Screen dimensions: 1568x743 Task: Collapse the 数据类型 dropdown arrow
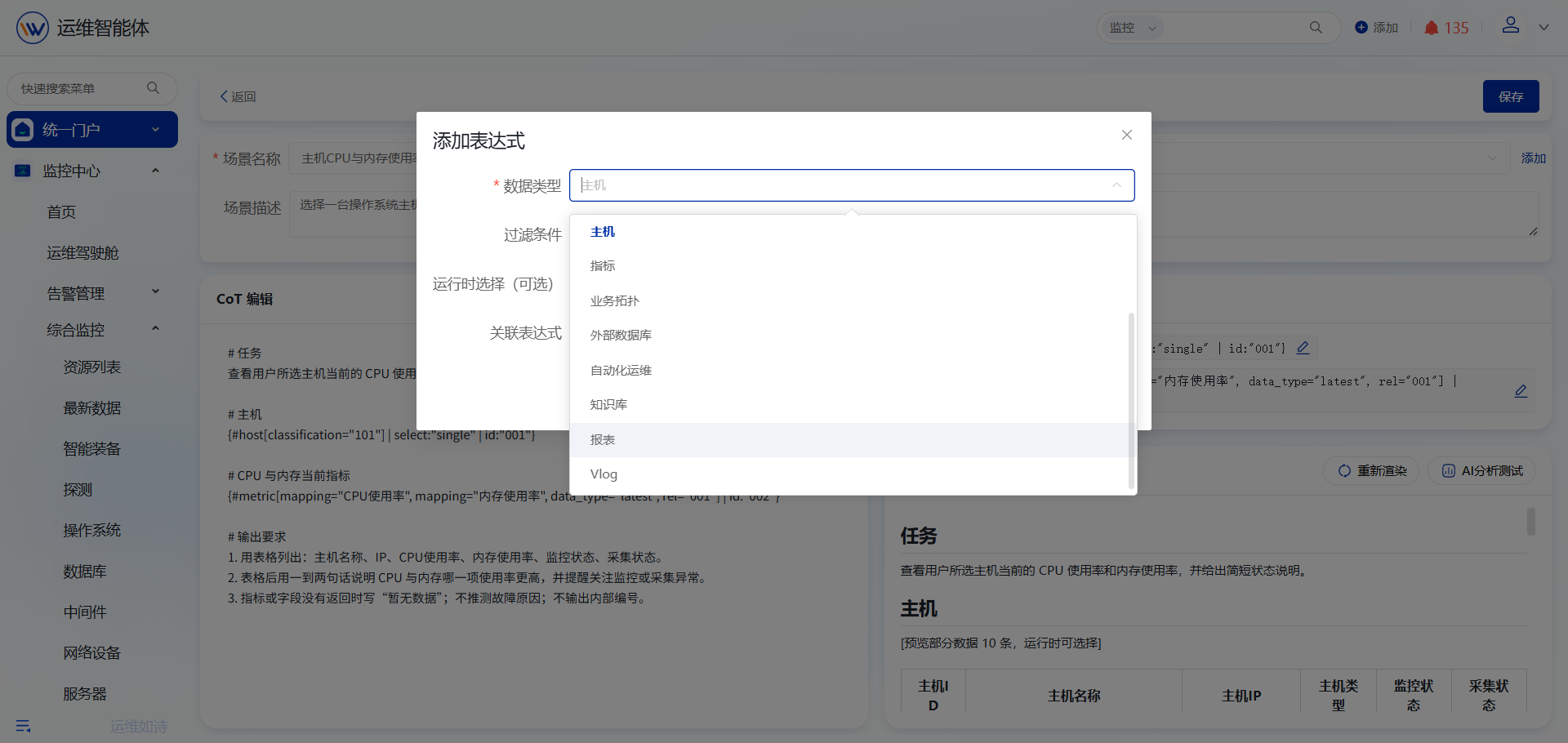coord(1116,185)
